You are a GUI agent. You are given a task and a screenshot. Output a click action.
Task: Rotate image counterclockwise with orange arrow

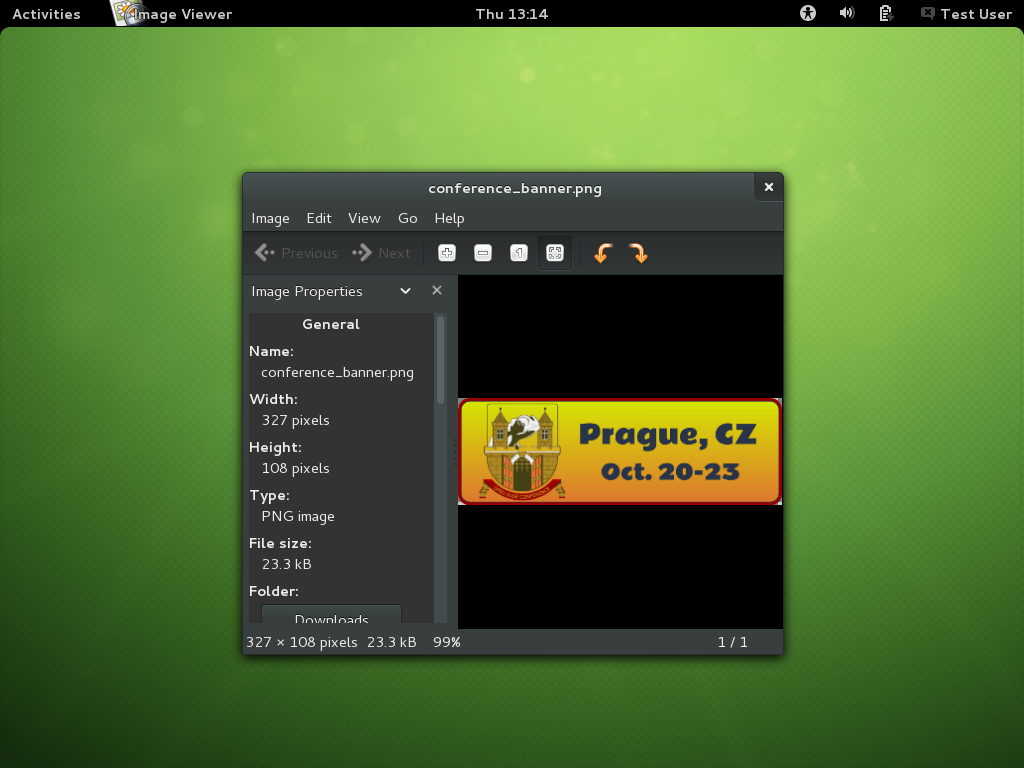point(603,253)
